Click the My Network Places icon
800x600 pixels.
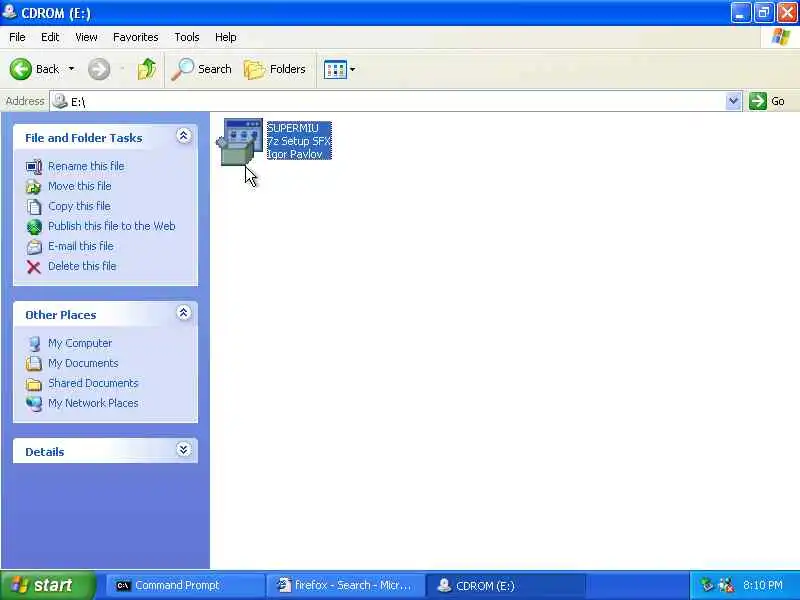pyautogui.click(x=34, y=404)
